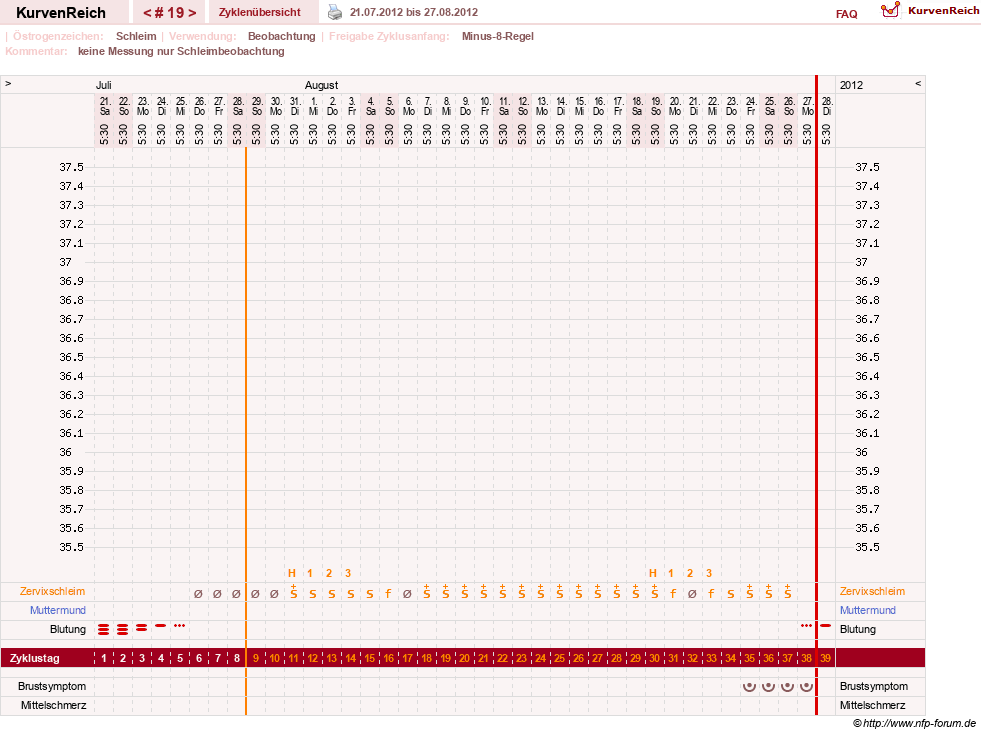Select cycle day 9 in the Zyklustag row
The height and width of the screenshot is (735, 981).
[256, 658]
